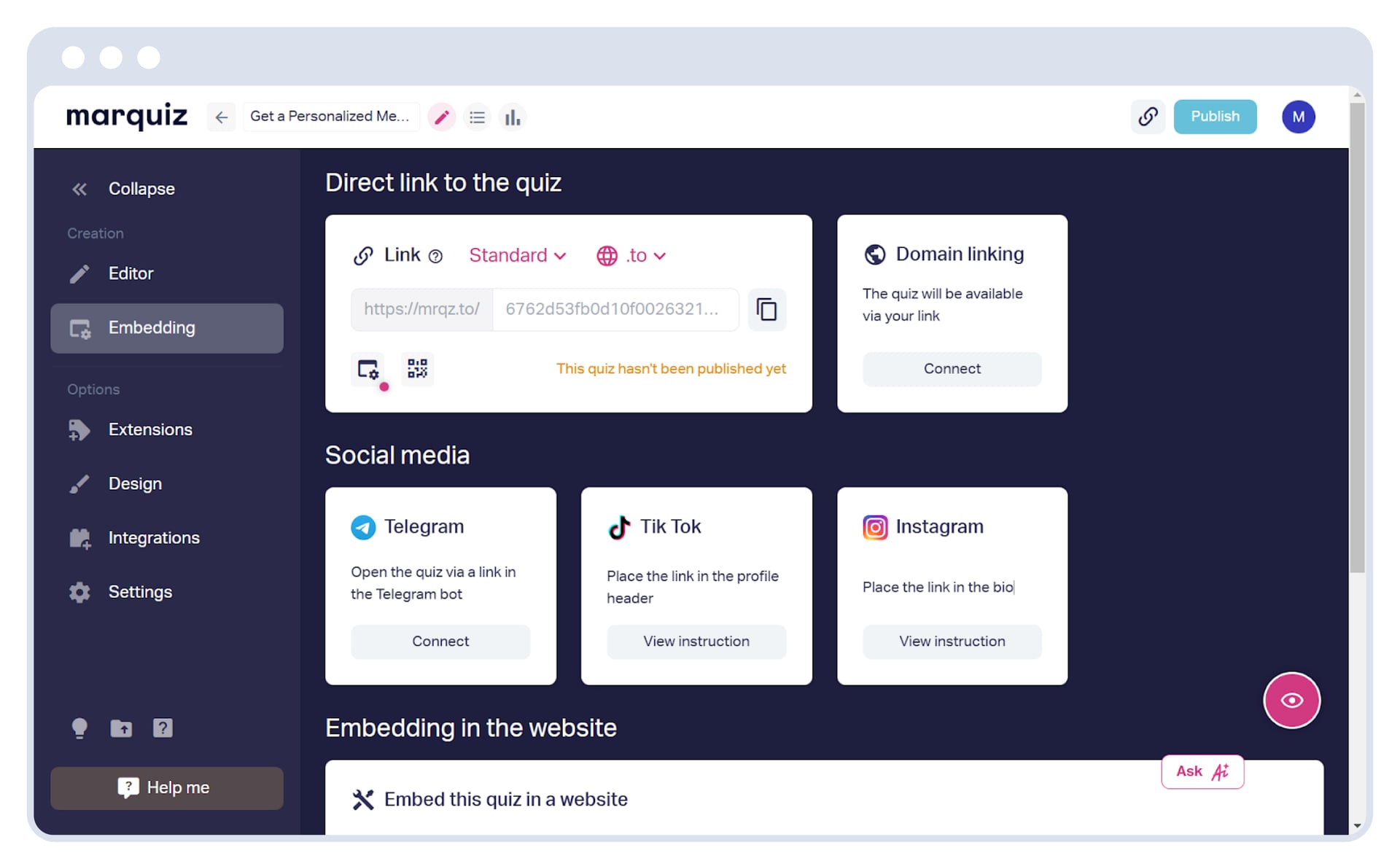
Task: Click the folder upload icon in sidebar
Action: (121, 728)
